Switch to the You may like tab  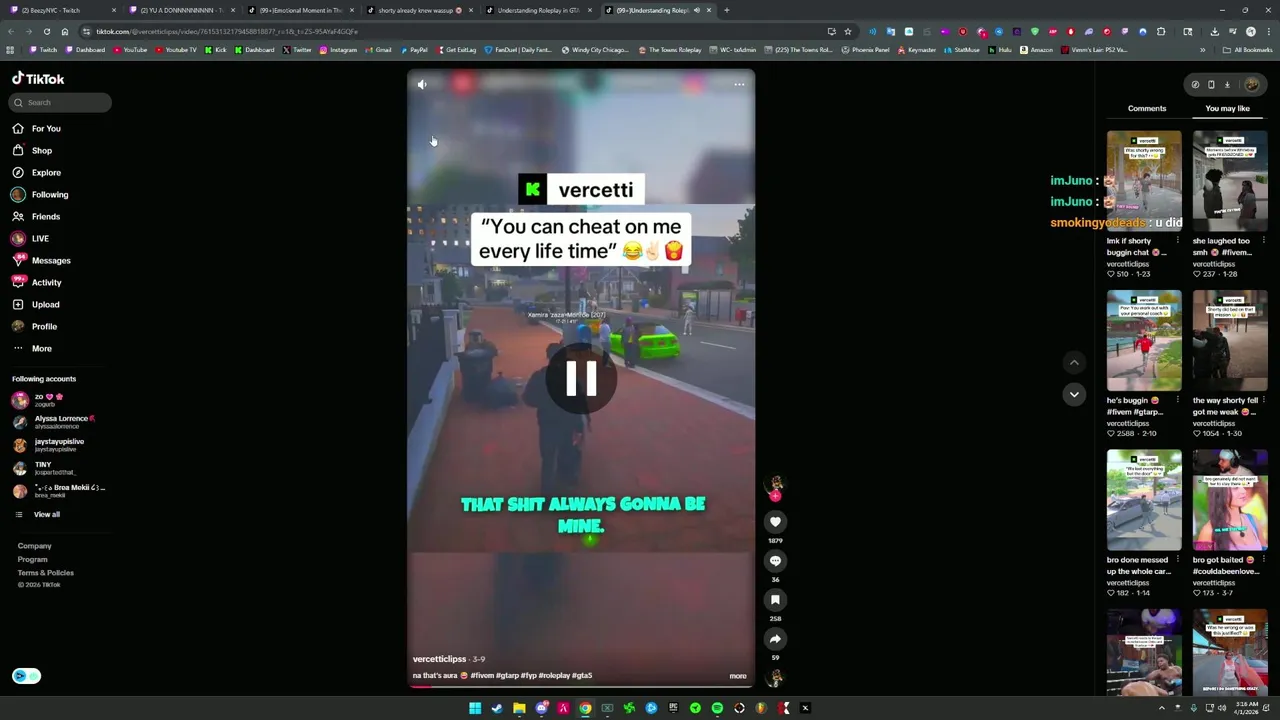[1227, 108]
